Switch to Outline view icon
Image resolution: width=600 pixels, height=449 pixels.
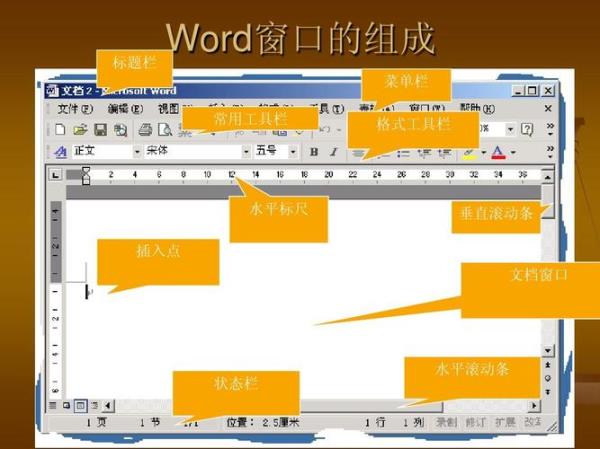(94, 405)
